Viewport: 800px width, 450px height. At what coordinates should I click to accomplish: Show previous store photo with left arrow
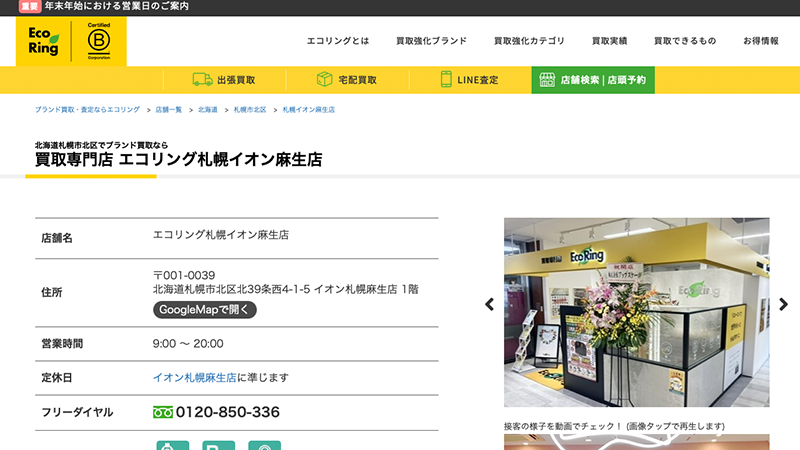490,305
